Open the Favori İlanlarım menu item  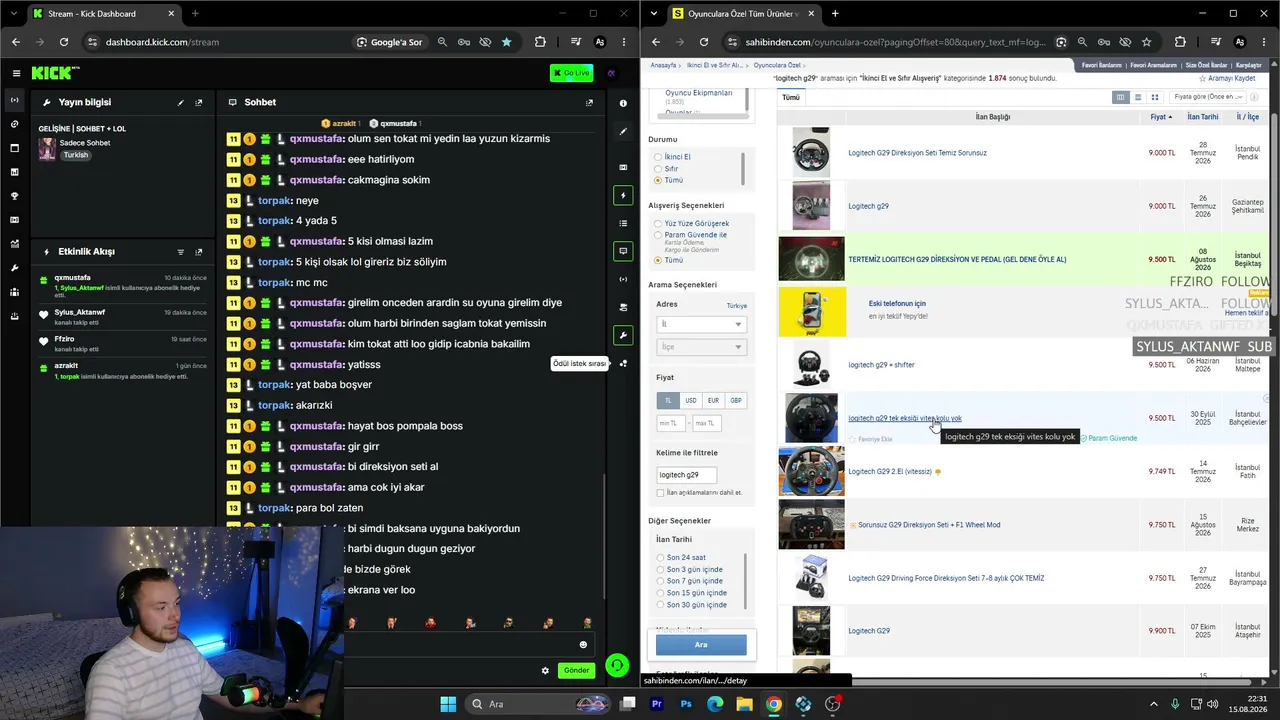tap(1102, 65)
